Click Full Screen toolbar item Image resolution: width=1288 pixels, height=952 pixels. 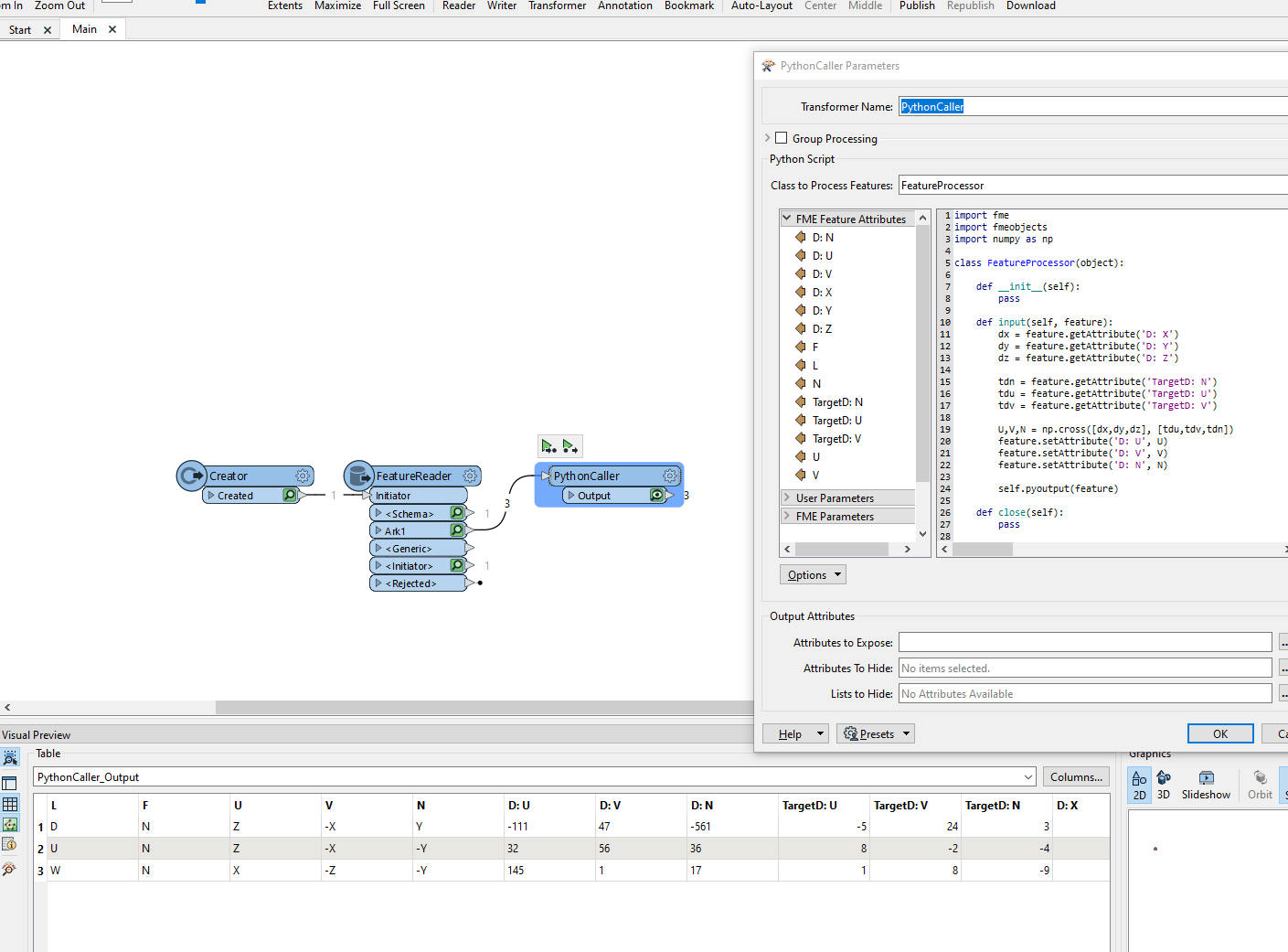399,5
